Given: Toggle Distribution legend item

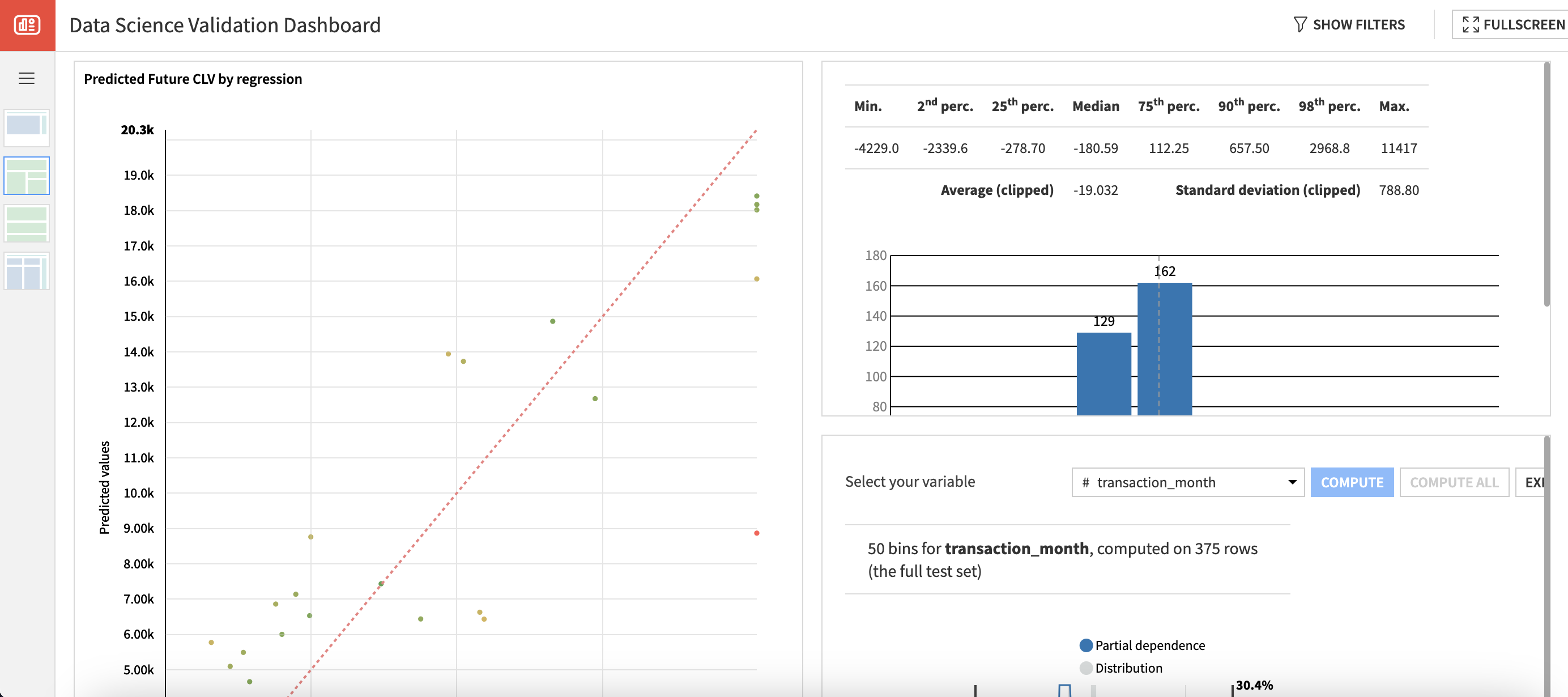Looking at the screenshot, I should pos(1120,668).
